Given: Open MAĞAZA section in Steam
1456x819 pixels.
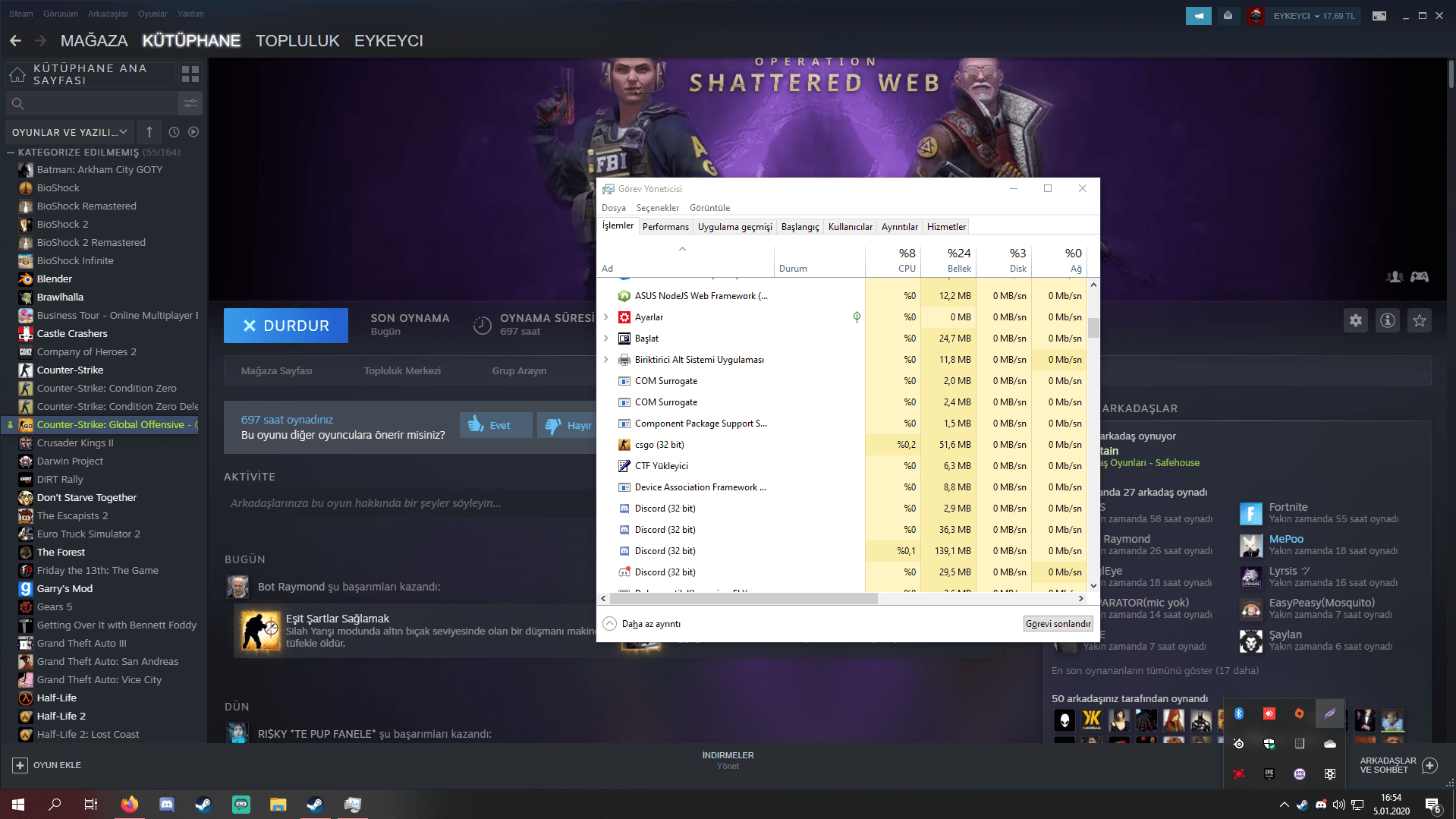Looking at the screenshot, I should [94, 41].
